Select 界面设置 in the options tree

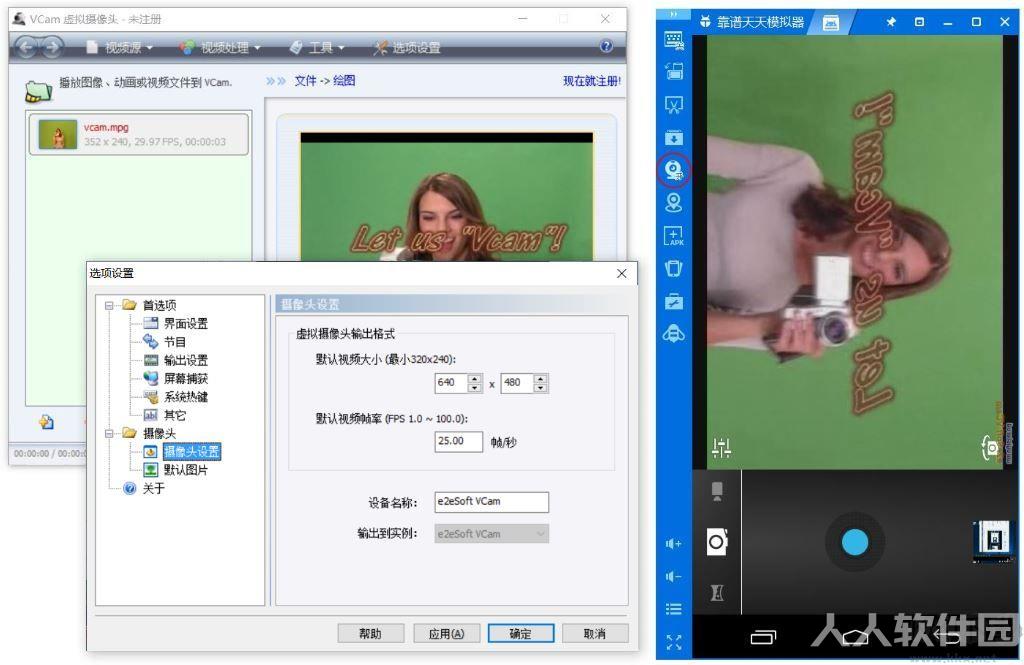(185, 323)
